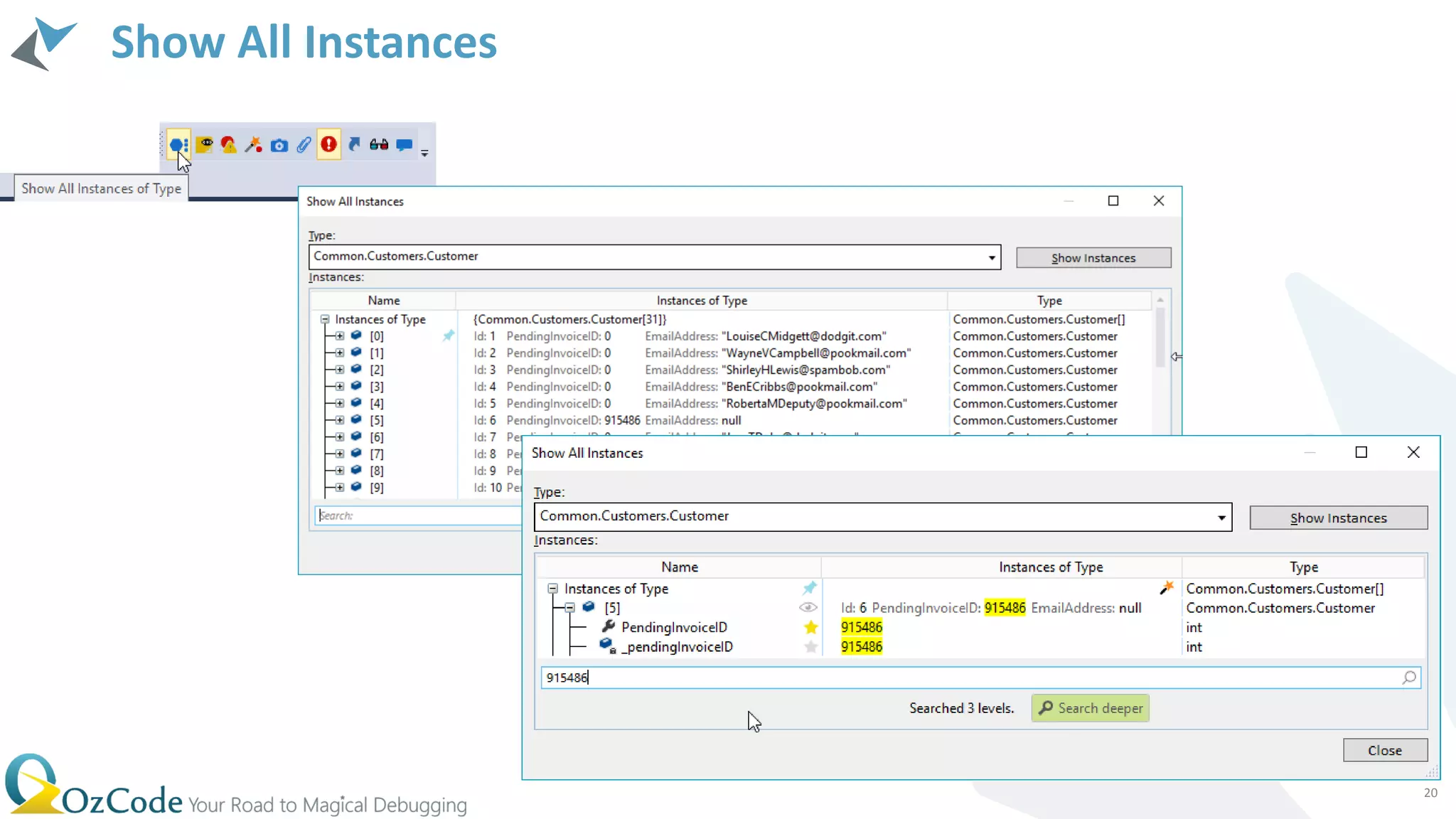Screen dimensions: 1456x819
Task: Click the yellow eye note toolbar icon
Action: [x=205, y=144]
